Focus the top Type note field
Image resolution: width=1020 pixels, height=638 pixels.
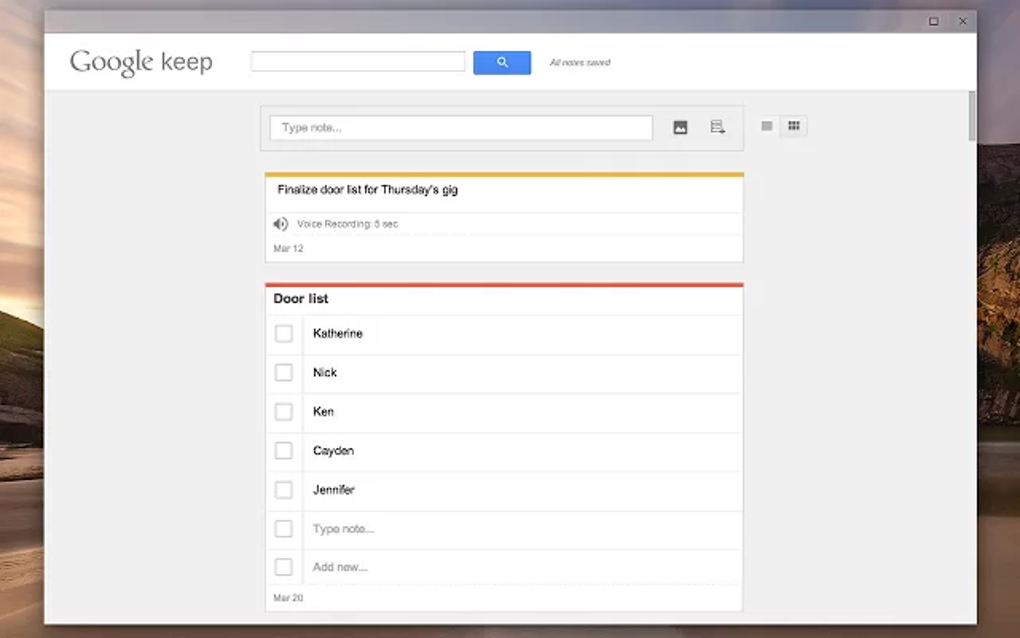pyautogui.click(x=460, y=128)
